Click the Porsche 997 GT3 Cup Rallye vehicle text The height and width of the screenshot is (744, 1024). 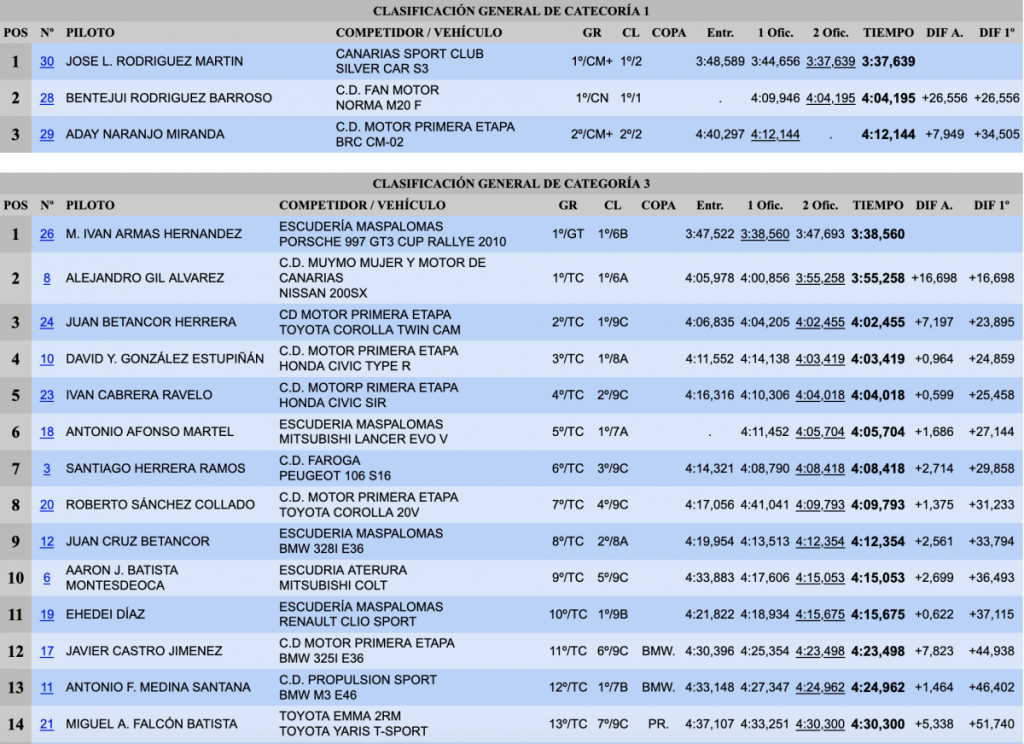[392, 242]
